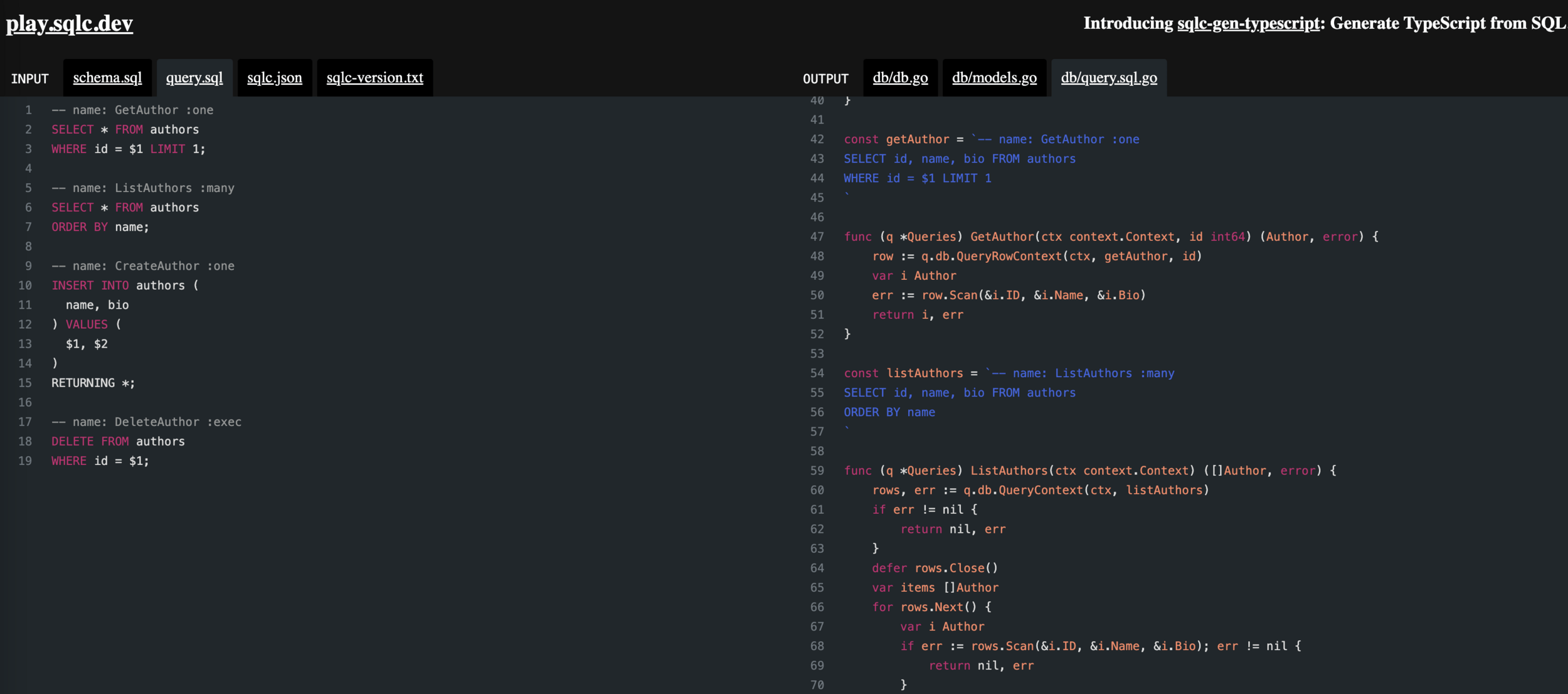Show the db/db.go output file
Viewport: 1568px width, 694px height.
(x=900, y=78)
